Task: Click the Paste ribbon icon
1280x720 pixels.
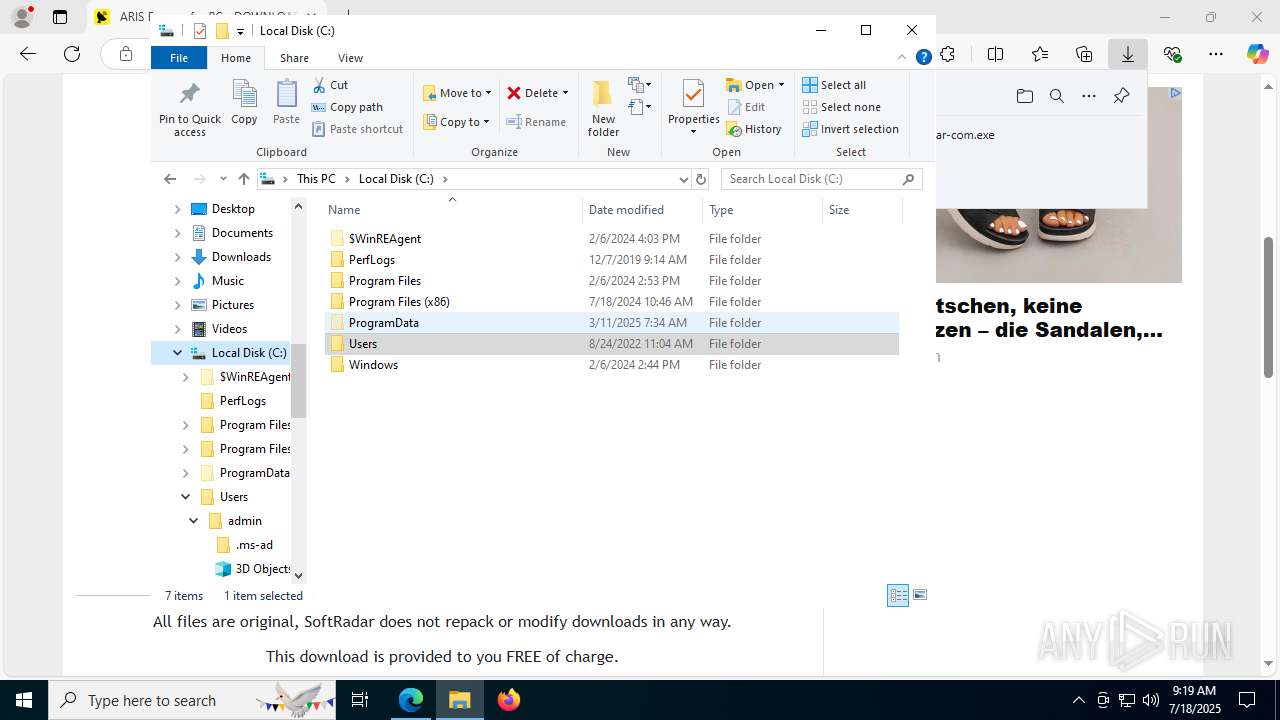Action: (286, 103)
